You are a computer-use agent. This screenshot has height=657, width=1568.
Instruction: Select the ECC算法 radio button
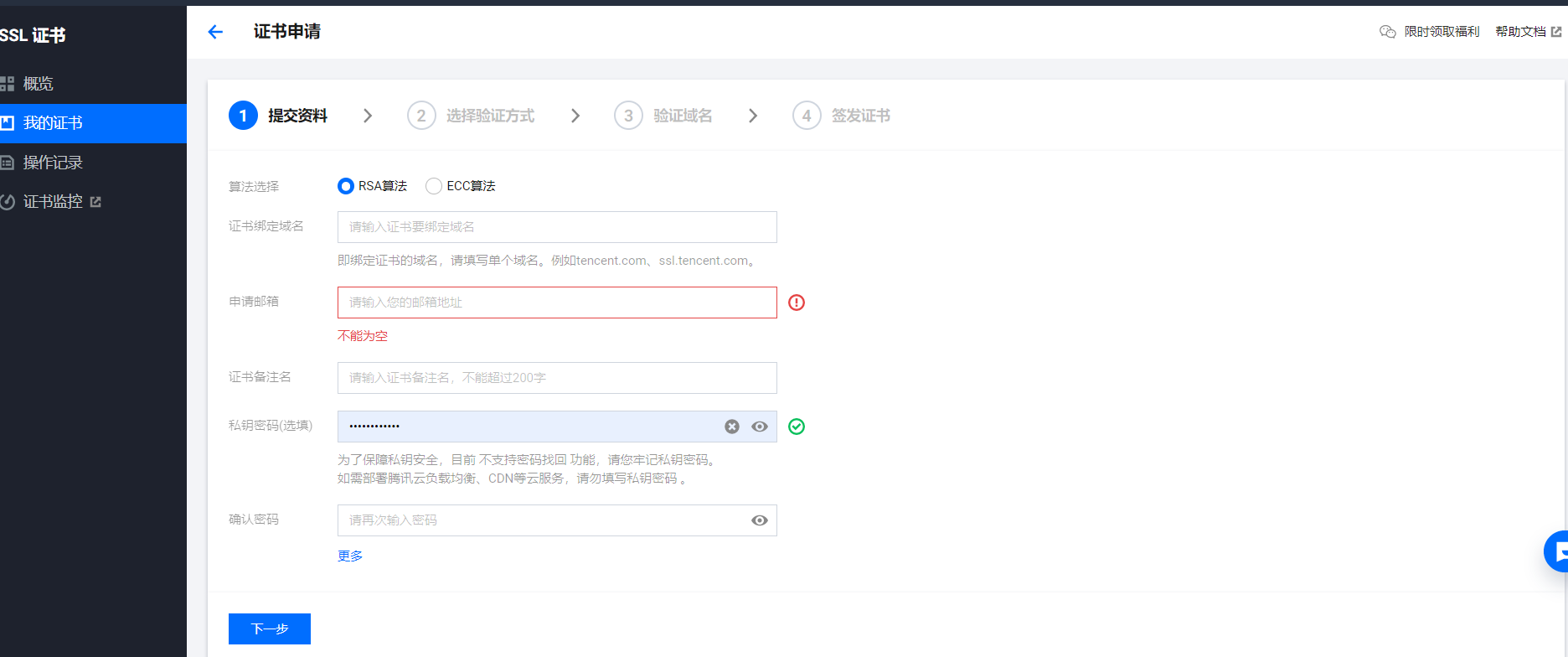(434, 186)
